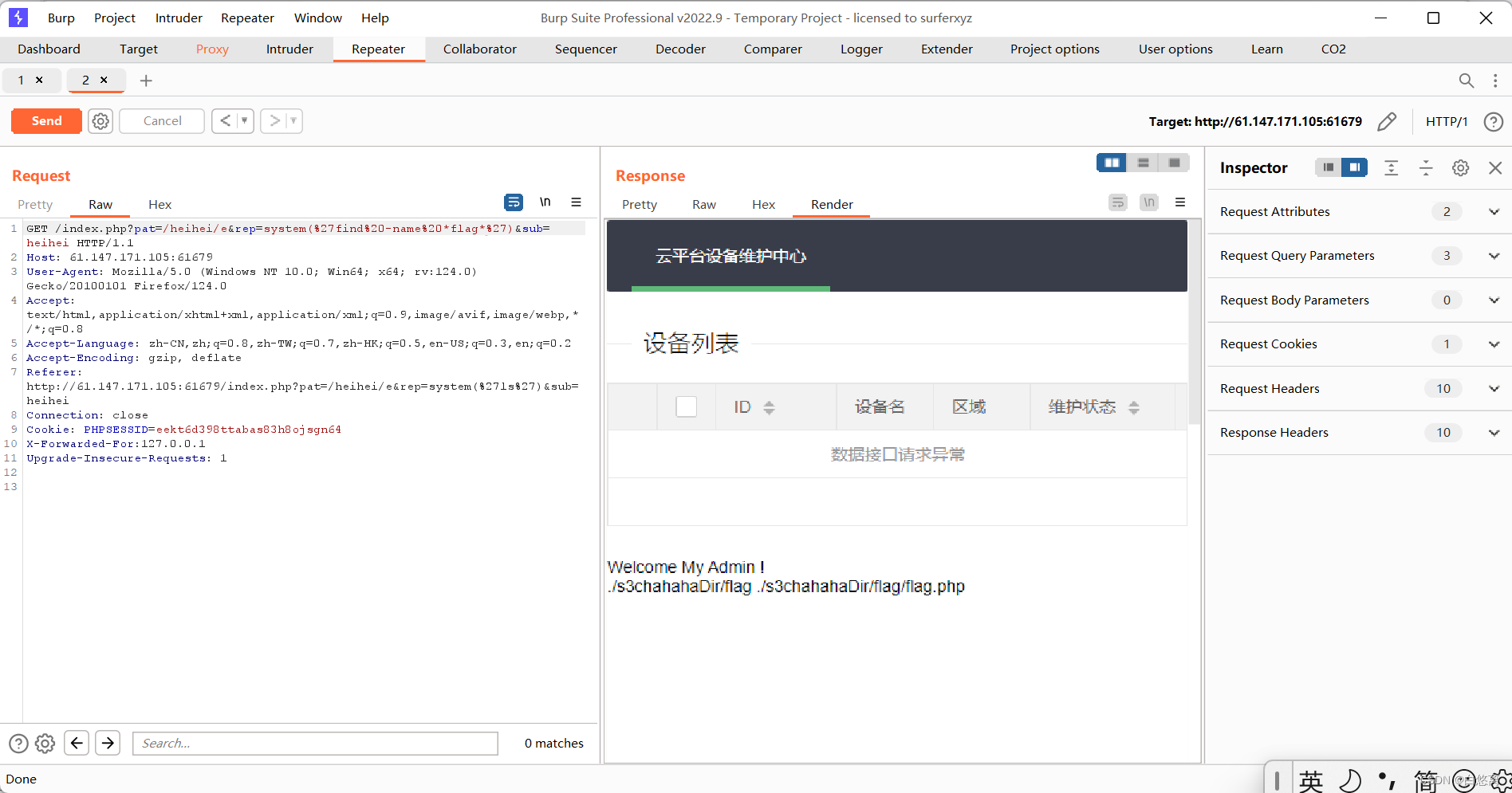
Task: Switch to the Collaborator tab
Action: tap(480, 49)
